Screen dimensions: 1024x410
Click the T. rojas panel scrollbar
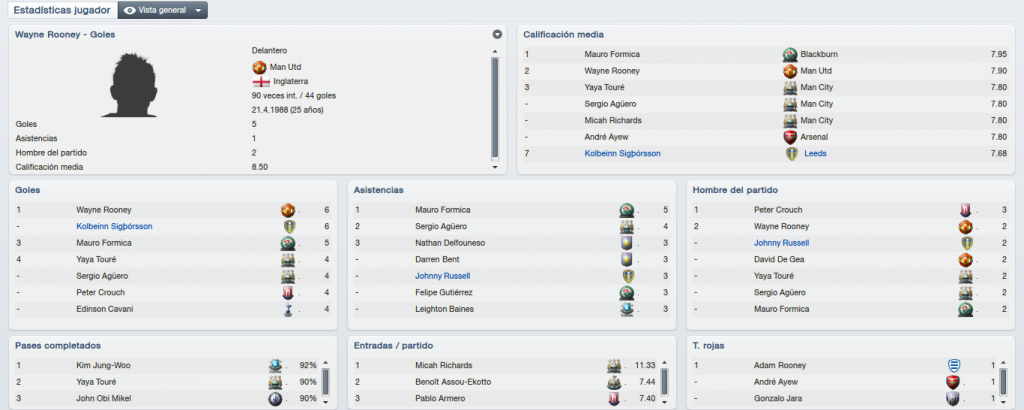coord(1003,381)
